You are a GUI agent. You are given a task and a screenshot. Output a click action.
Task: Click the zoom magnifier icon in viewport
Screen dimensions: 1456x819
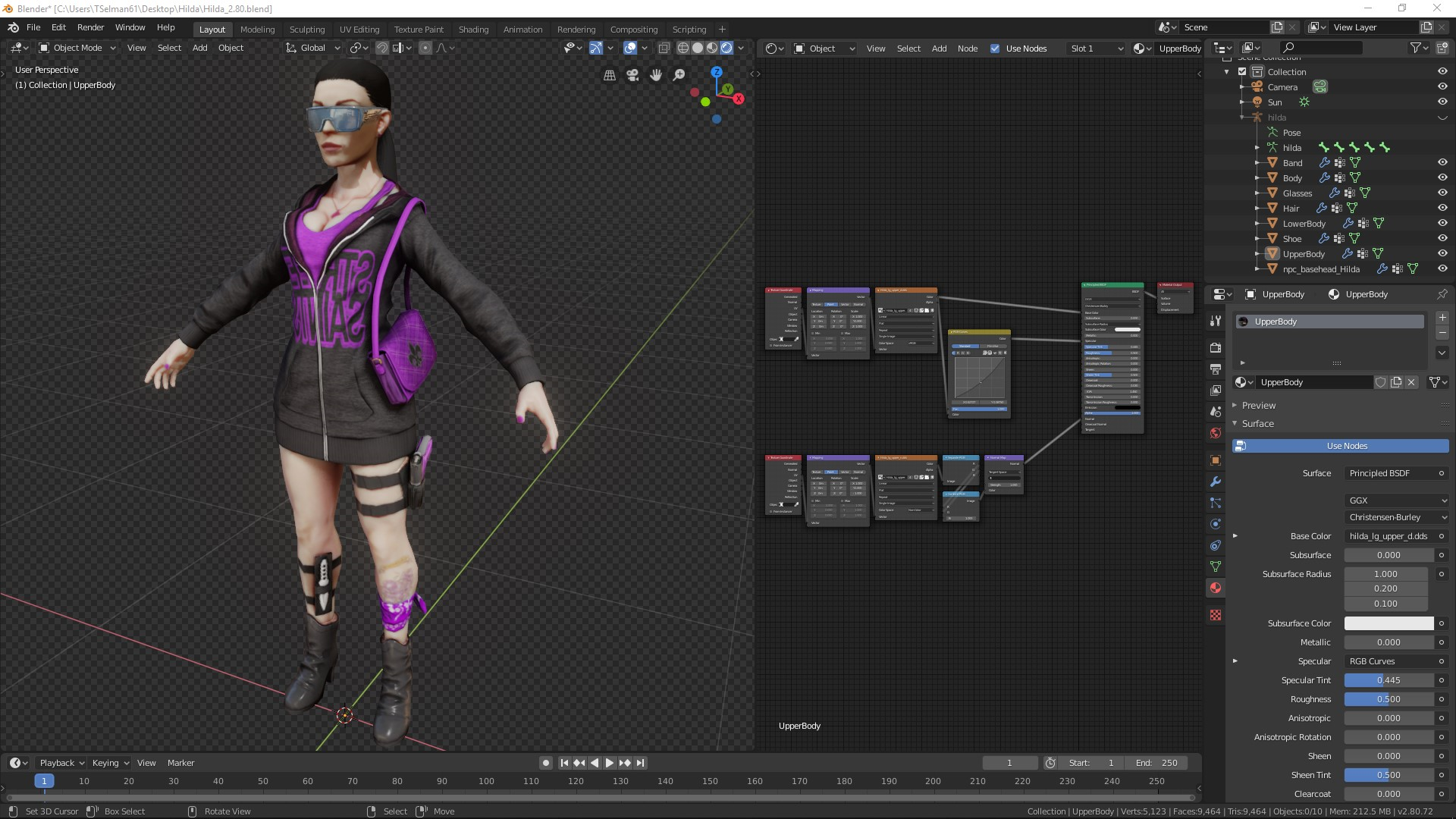click(x=679, y=75)
